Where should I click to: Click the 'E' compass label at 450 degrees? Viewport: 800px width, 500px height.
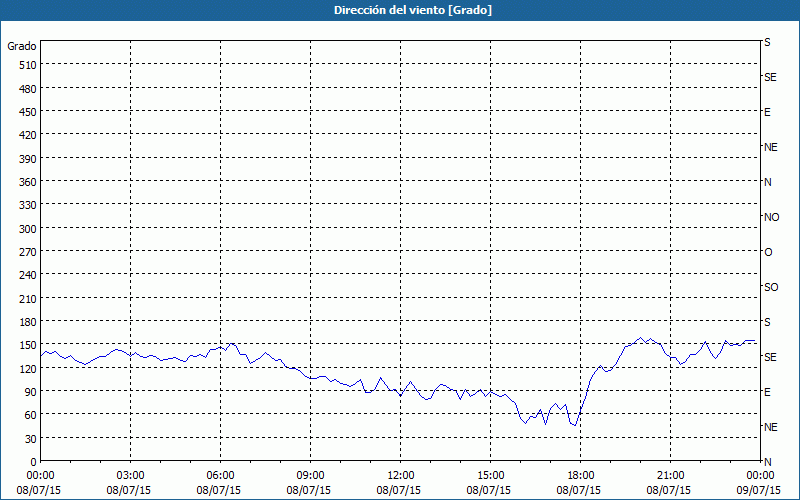point(767,112)
